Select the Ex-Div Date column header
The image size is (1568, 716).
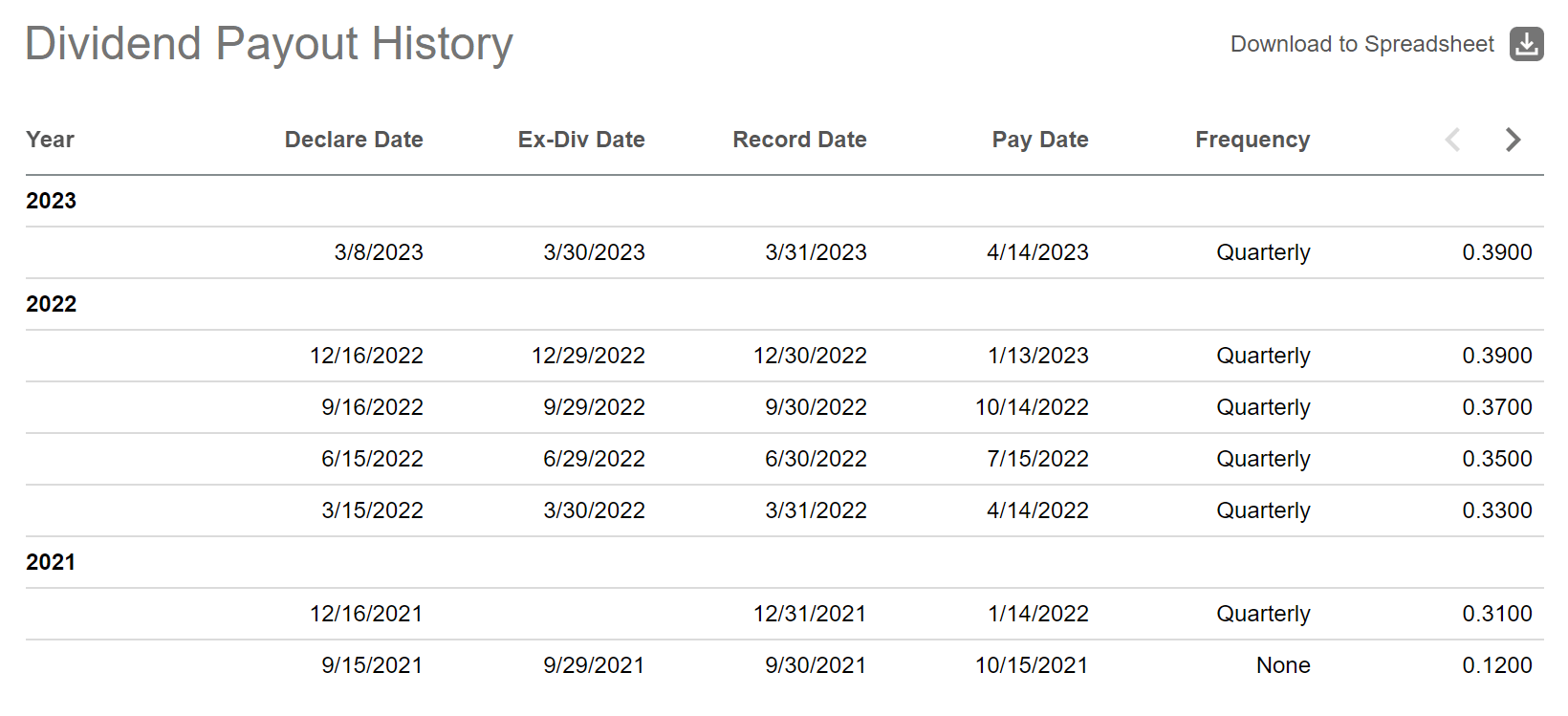coord(581,140)
